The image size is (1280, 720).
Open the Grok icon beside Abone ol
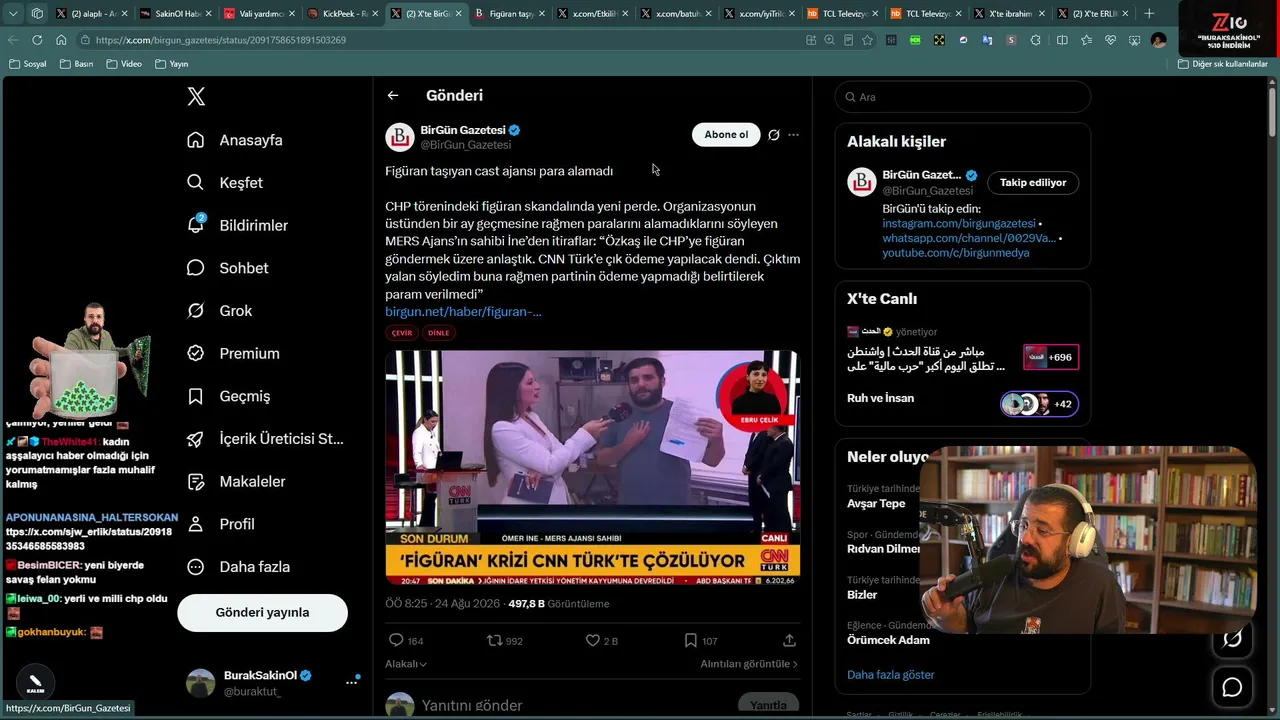click(x=773, y=135)
